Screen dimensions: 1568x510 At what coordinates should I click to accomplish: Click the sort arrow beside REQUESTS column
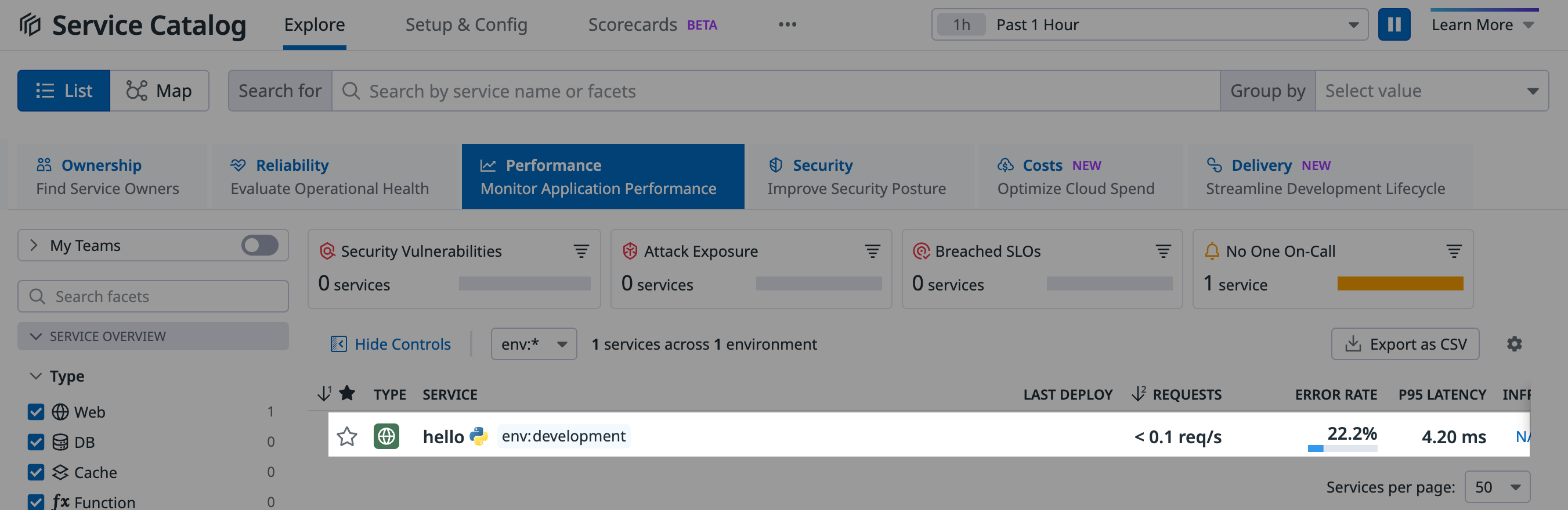pos(1138,394)
